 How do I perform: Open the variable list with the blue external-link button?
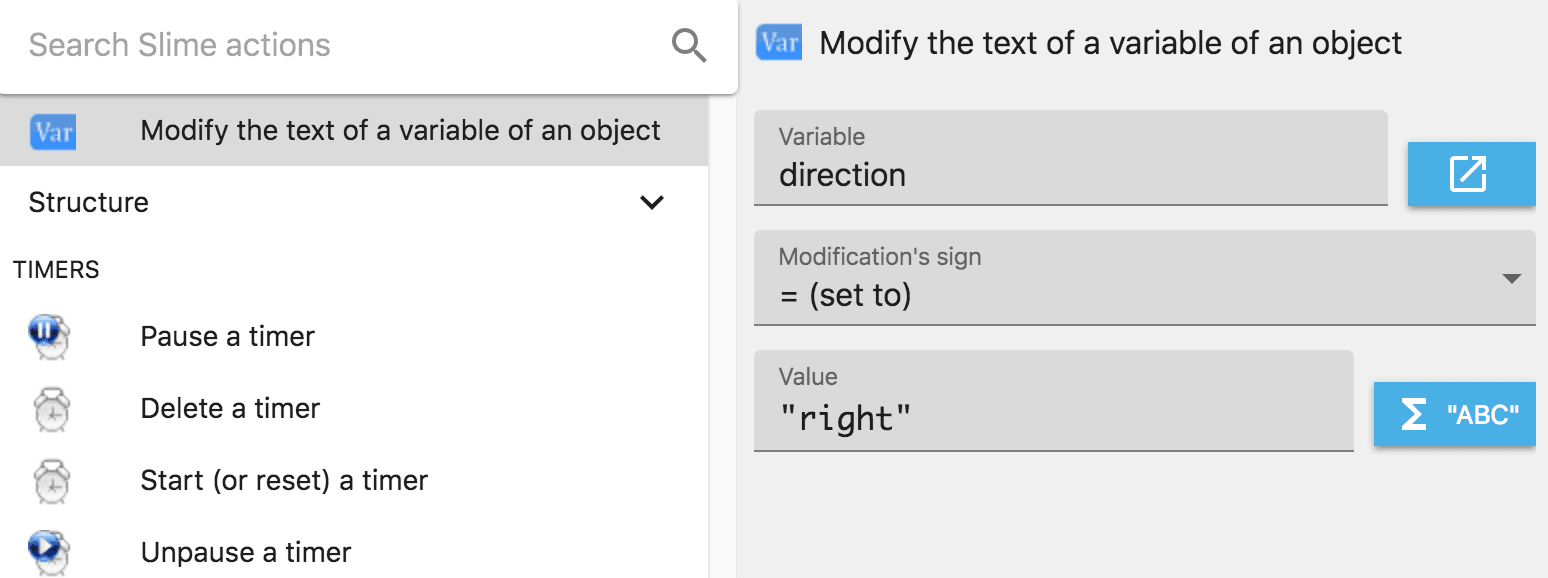[x=1469, y=174]
